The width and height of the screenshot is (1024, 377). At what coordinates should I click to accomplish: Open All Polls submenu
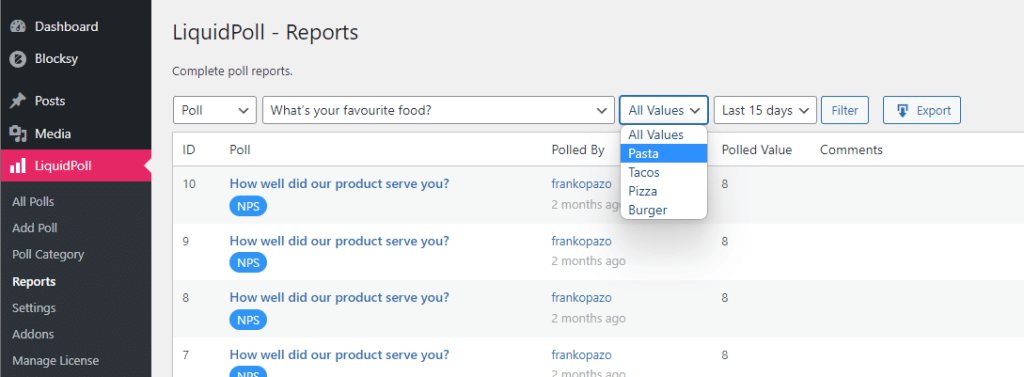[x=33, y=202]
